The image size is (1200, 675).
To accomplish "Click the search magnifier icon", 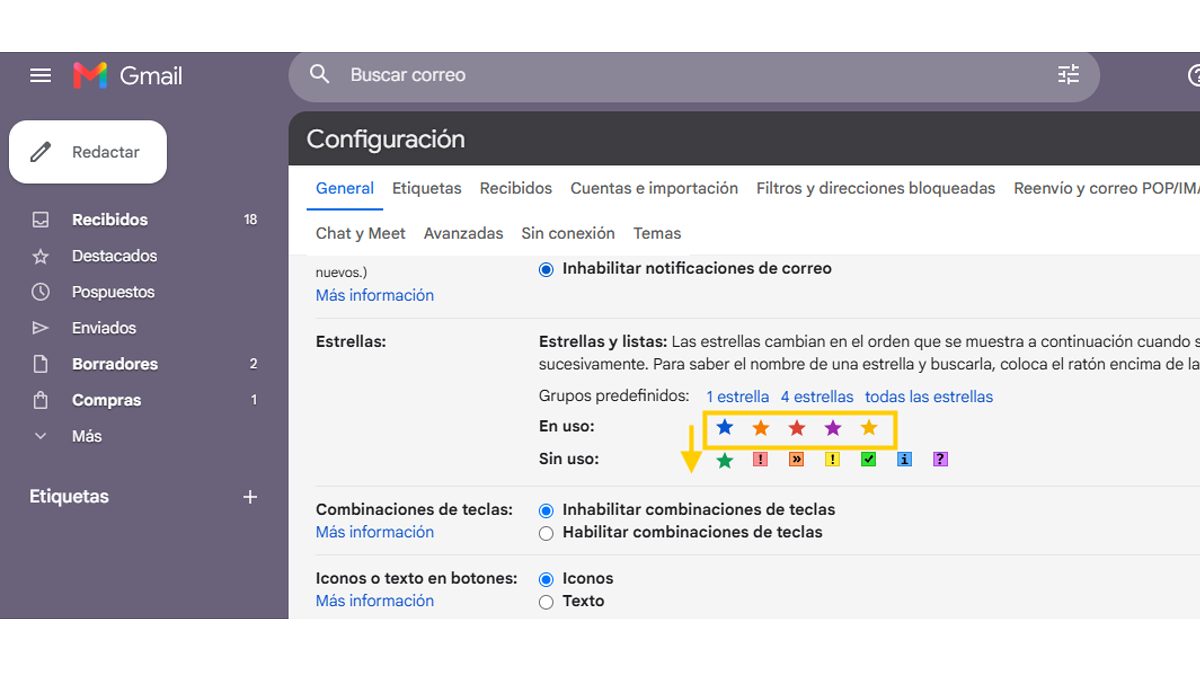I will [x=319, y=74].
